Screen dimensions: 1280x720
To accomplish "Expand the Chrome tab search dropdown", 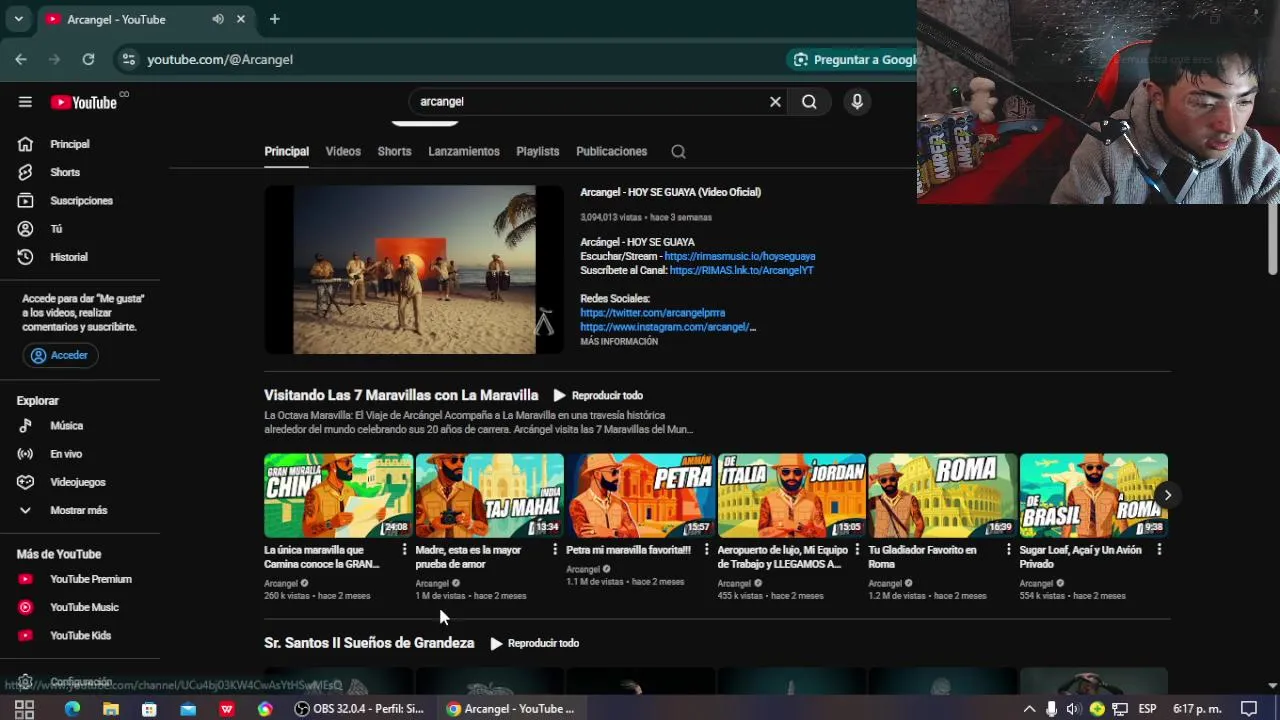I will point(18,19).
